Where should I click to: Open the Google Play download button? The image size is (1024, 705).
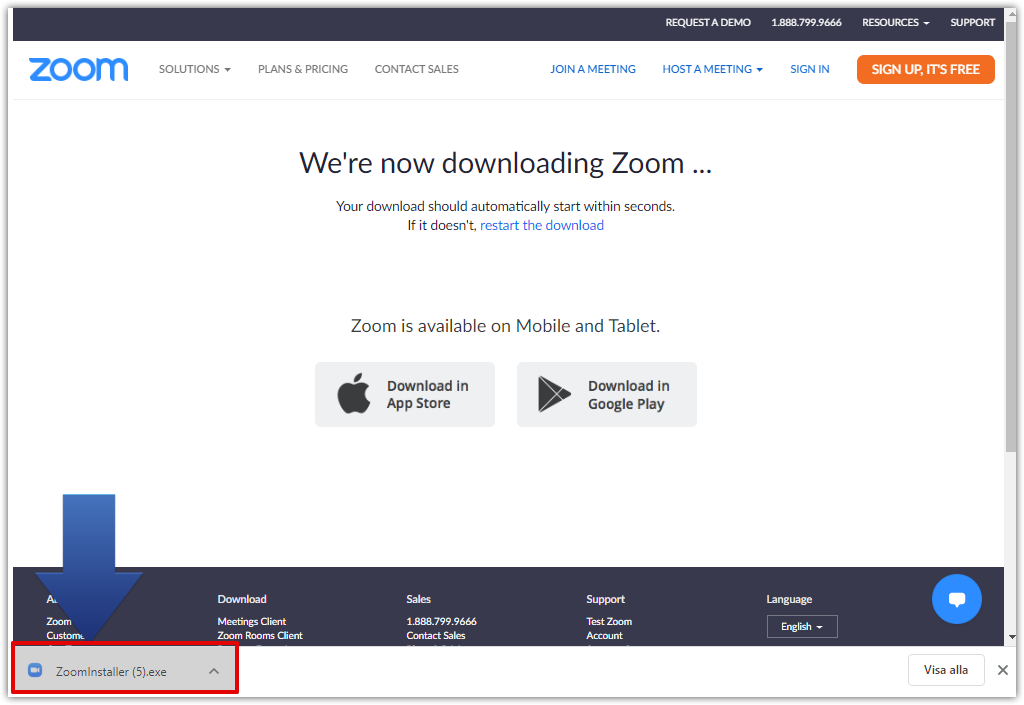click(x=607, y=394)
